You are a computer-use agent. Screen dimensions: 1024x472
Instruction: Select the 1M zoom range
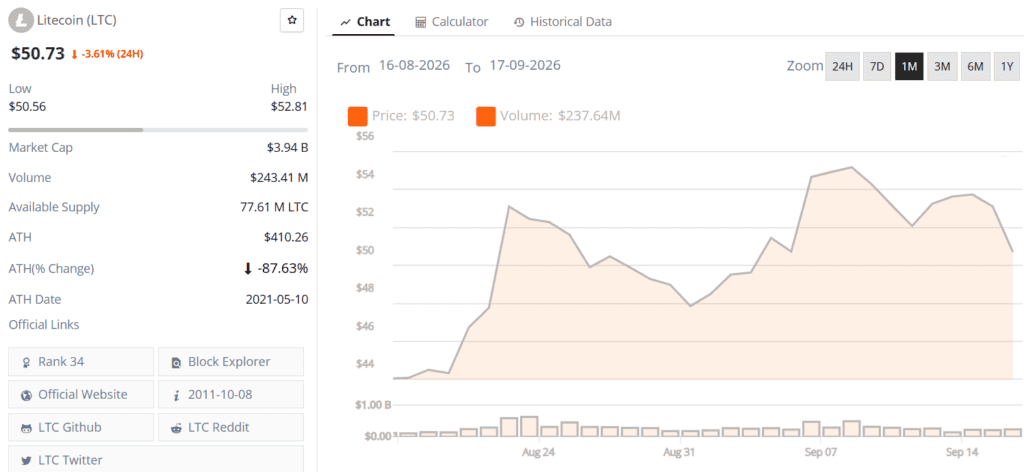(909, 67)
